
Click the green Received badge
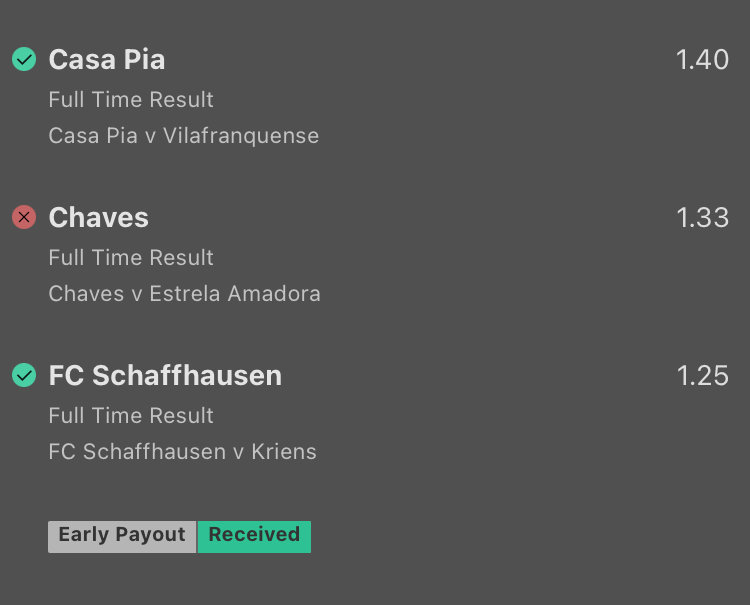pyautogui.click(x=254, y=535)
